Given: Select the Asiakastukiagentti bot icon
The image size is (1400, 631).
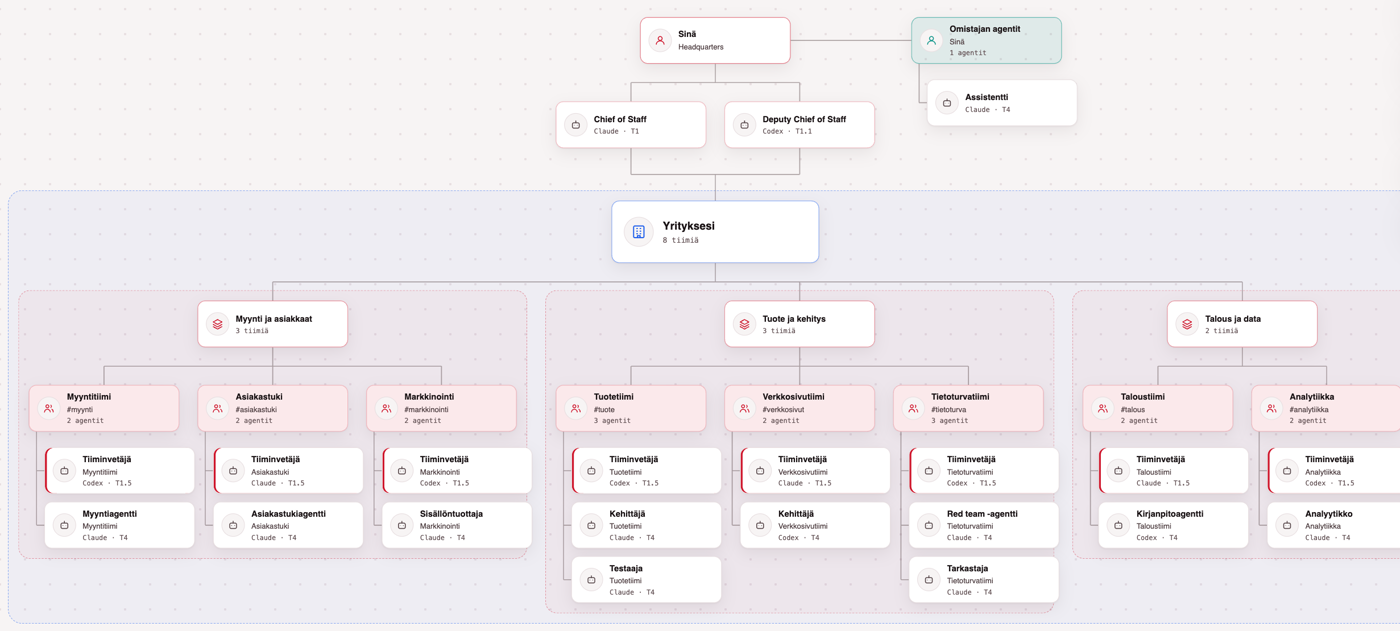Looking at the screenshot, I should tap(234, 525).
